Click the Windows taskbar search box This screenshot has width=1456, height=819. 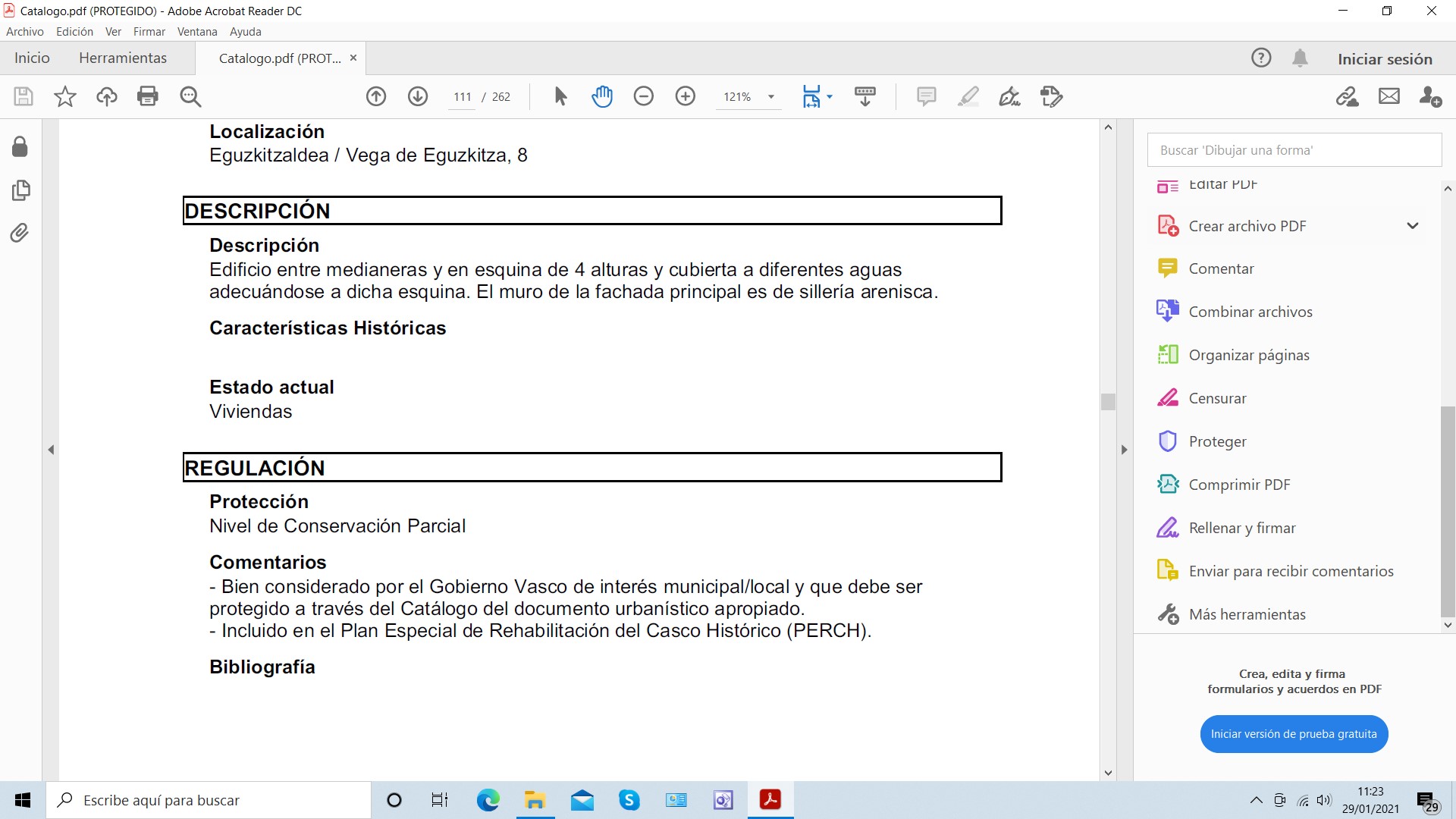[x=209, y=800]
